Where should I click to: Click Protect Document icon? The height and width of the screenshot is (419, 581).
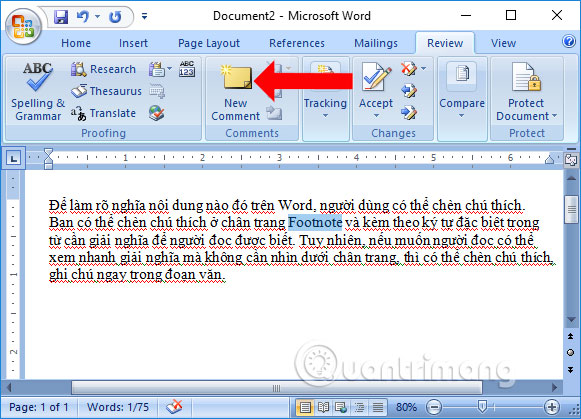526,77
